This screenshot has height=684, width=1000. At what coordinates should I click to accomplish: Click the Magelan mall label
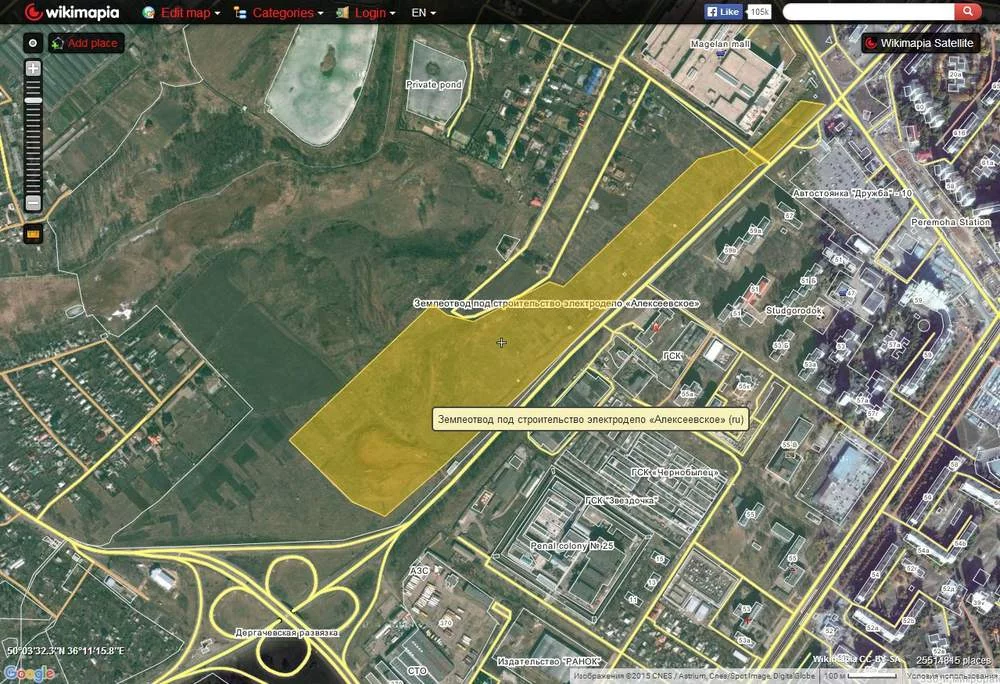click(x=720, y=44)
